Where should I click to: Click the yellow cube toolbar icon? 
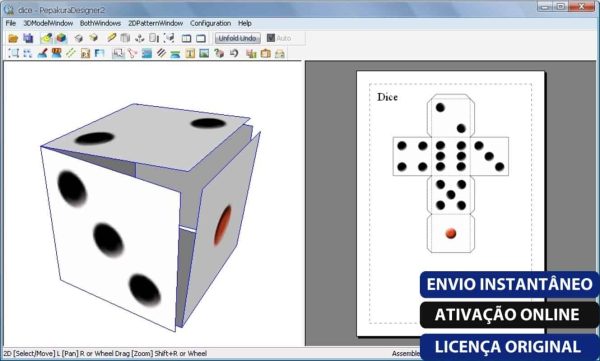93,38
